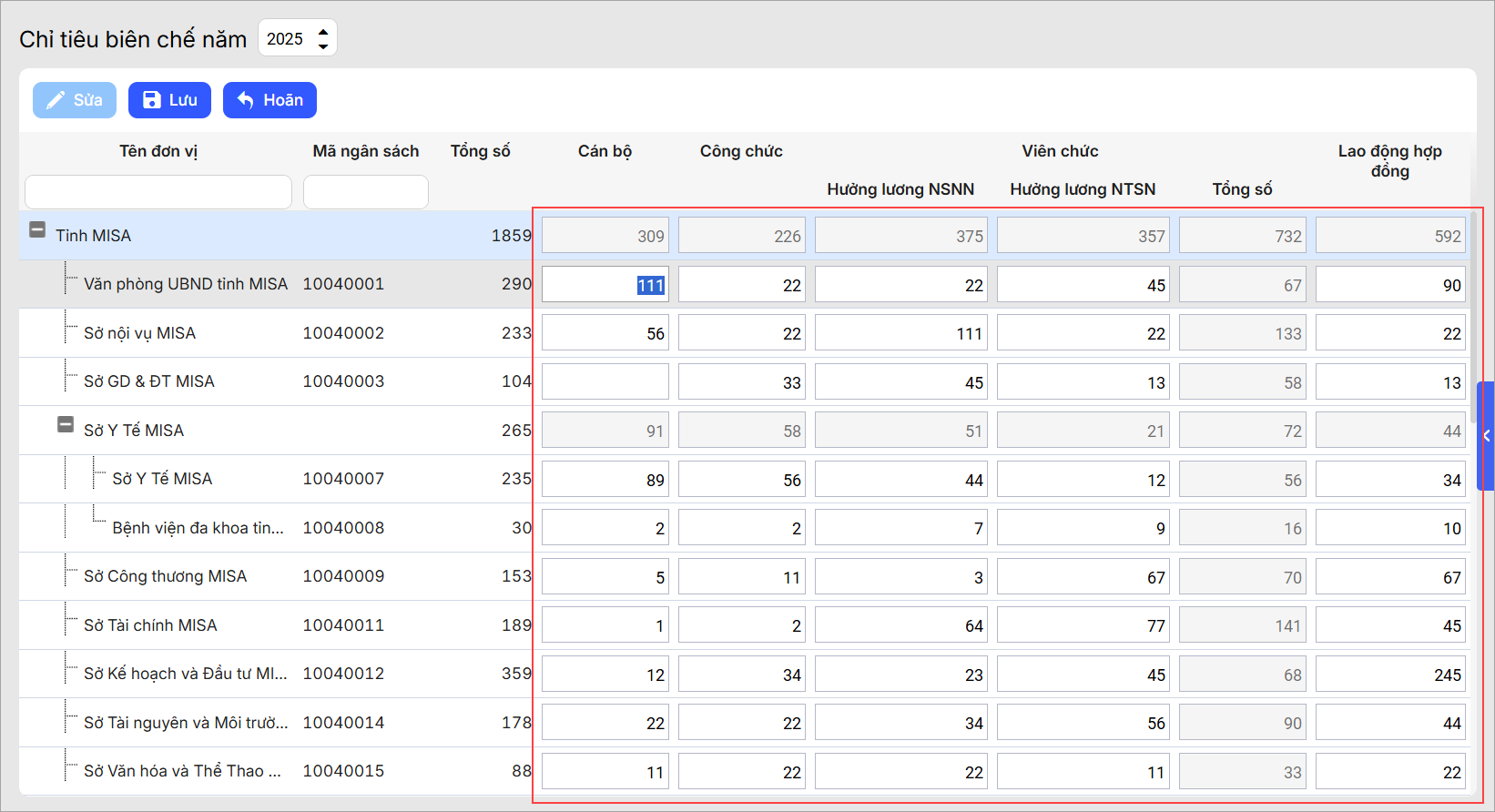Click empty Cán bộ cell for Sở GD & ĐT
This screenshot has height=812, width=1495.
pos(605,382)
